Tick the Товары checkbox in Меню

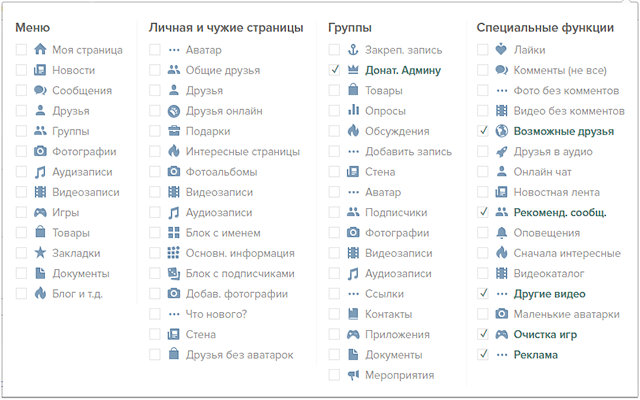(21, 233)
